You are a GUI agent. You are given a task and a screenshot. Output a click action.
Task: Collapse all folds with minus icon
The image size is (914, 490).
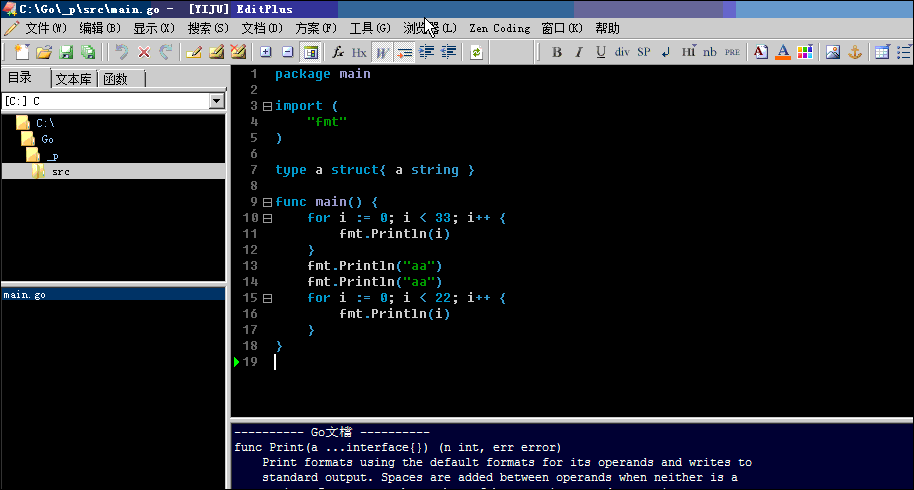click(x=287, y=52)
